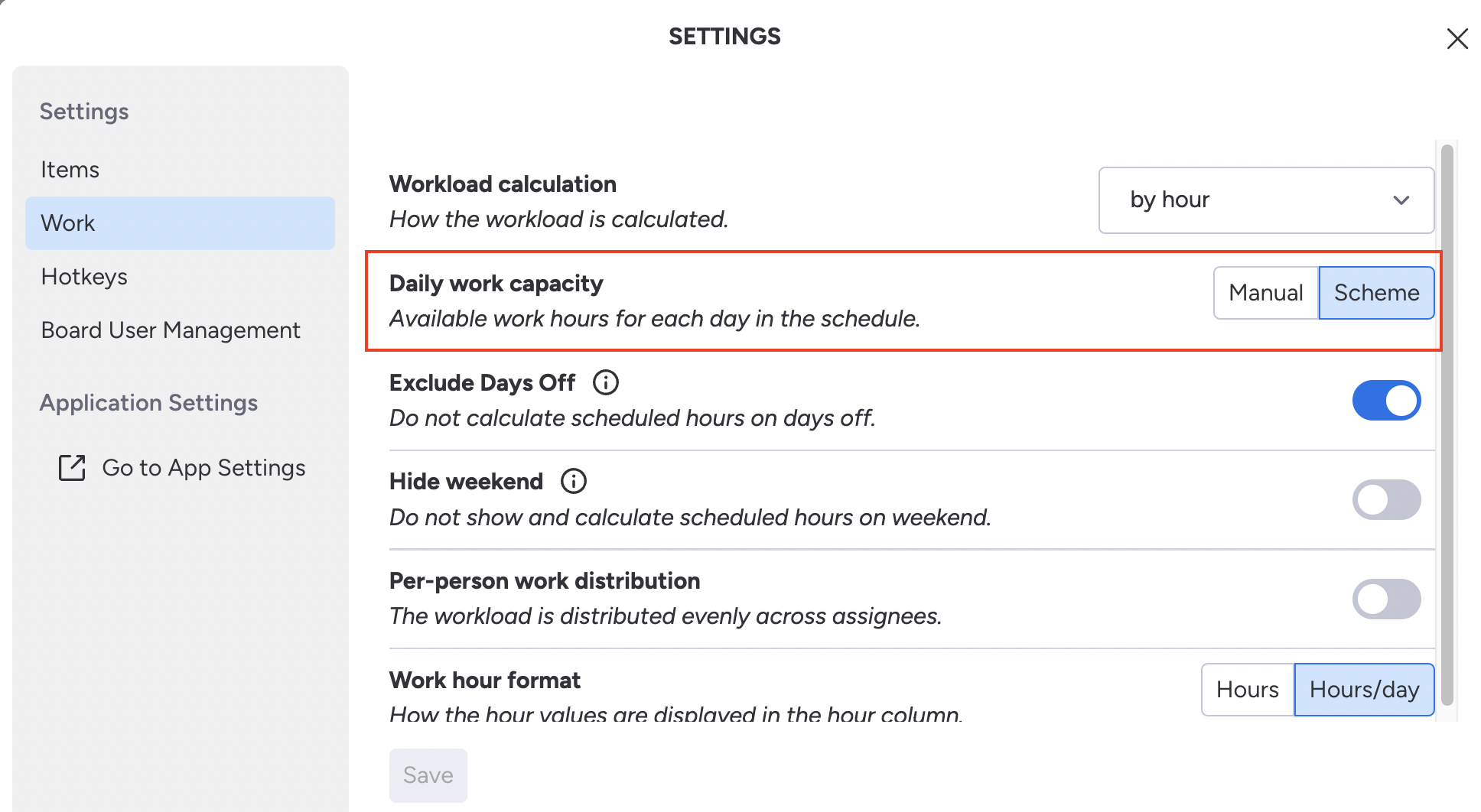
Task: Click the external link icon for App Settings
Action: tap(72, 468)
